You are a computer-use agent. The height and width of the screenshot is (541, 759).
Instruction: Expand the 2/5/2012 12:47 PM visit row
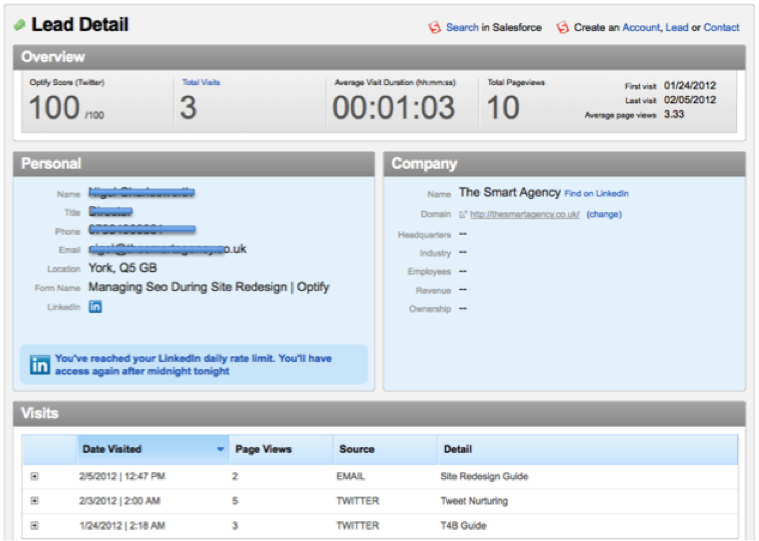[34, 476]
